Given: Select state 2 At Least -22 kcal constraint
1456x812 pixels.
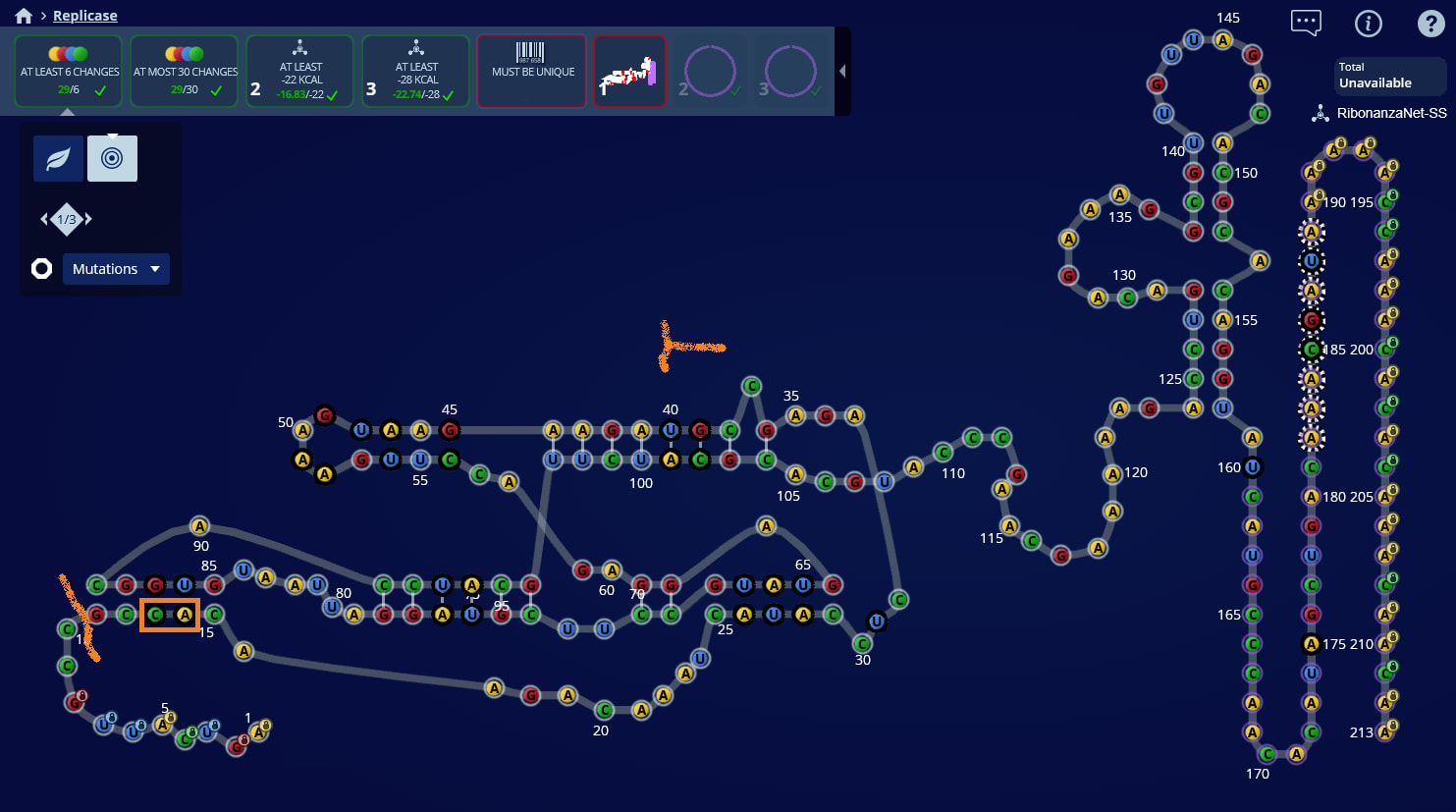Looking at the screenshot, I should (x=299, y=72).
